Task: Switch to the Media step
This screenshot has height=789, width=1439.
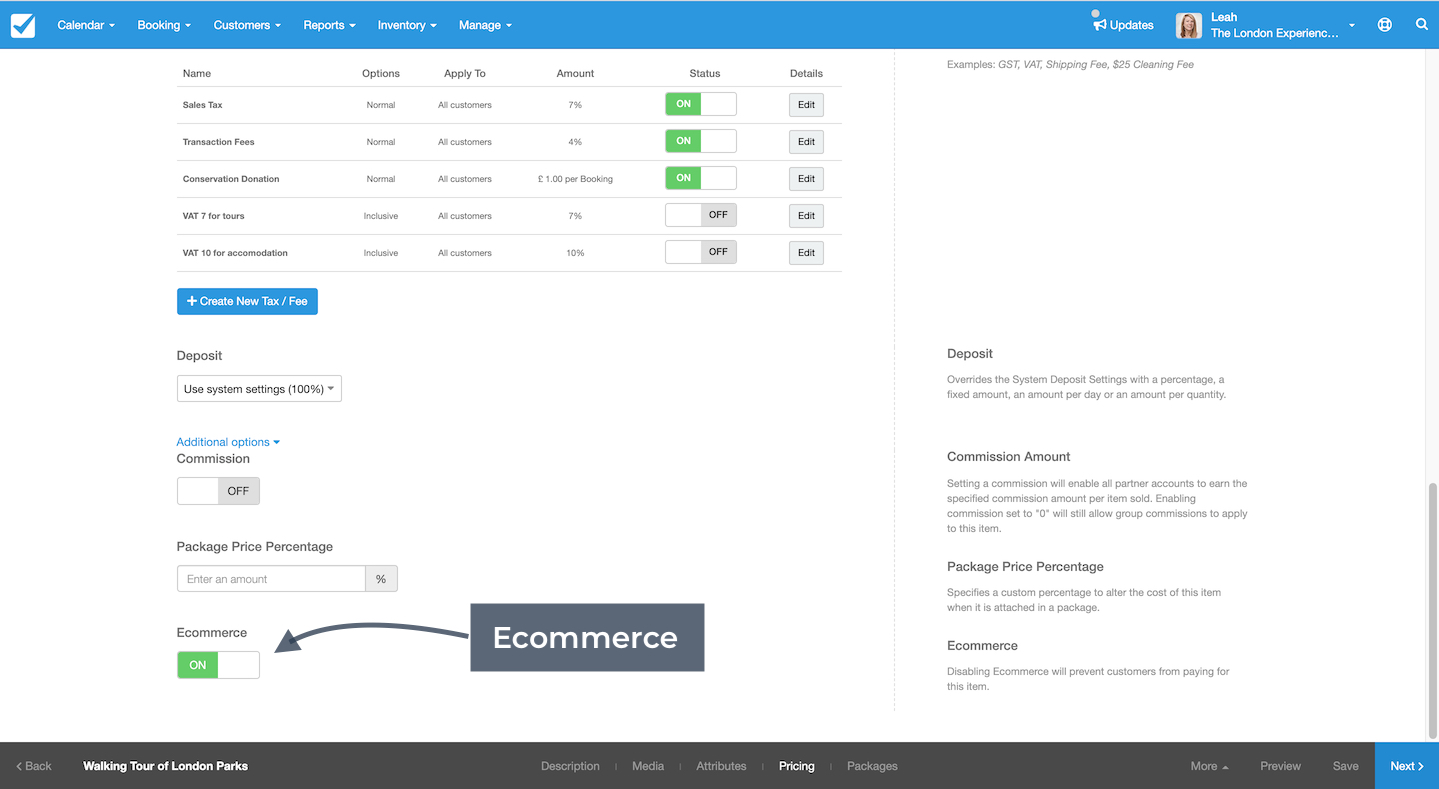Action: 648,766
